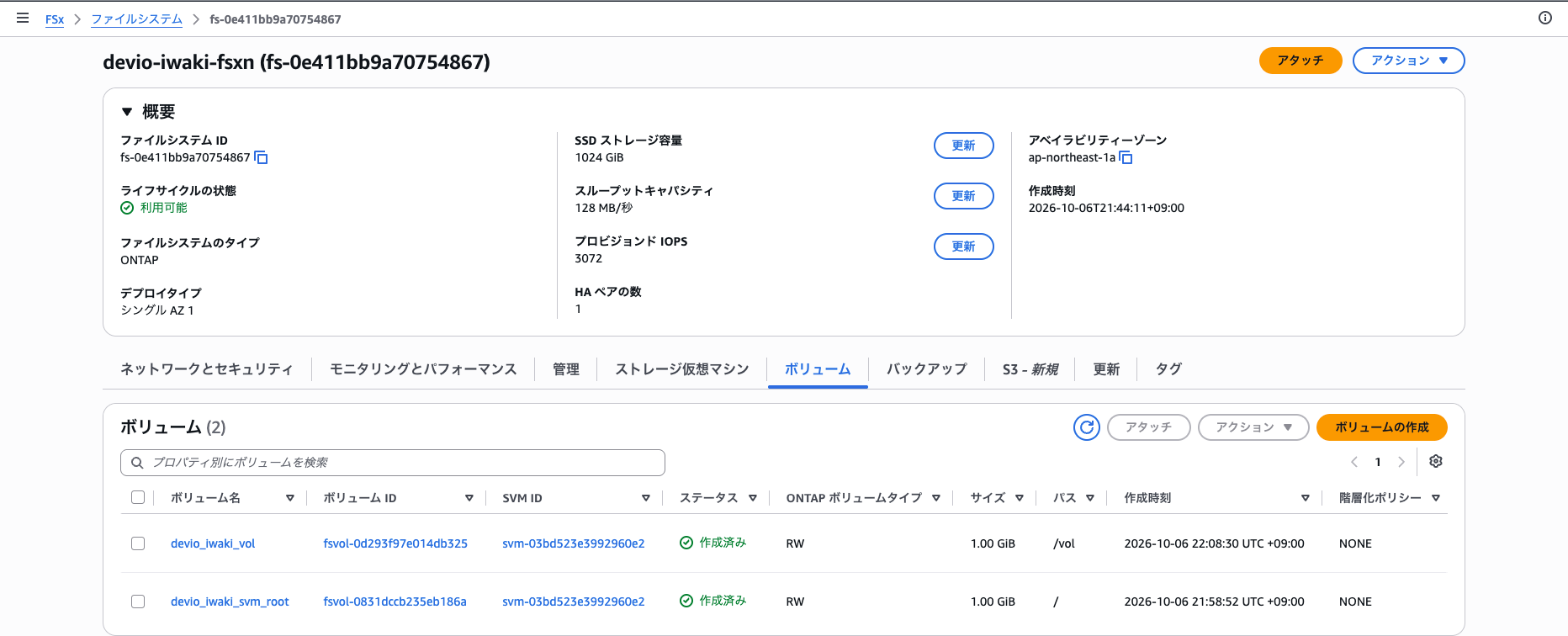Open the S3 - 新規 tab
This screenshot has width=1568, height=636.
(x=1030, y=369)
